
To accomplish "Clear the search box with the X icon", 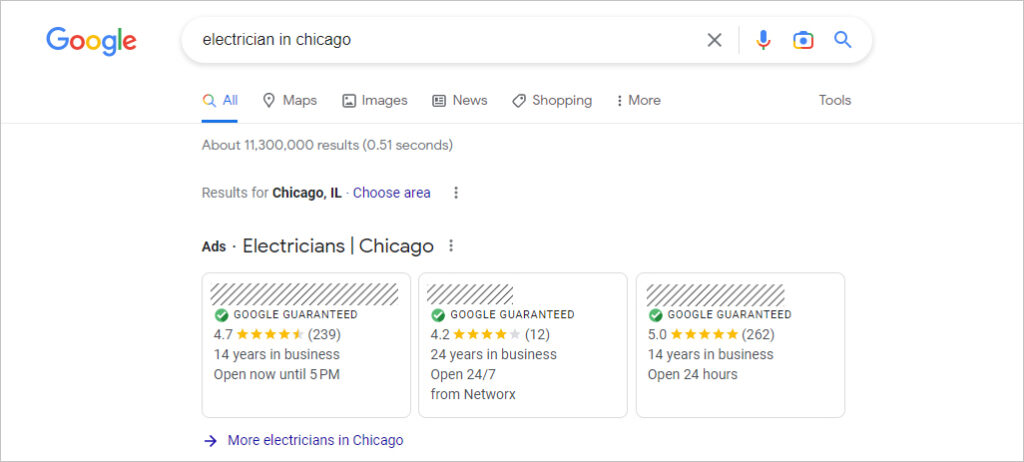I will click(x=714, y=40).
